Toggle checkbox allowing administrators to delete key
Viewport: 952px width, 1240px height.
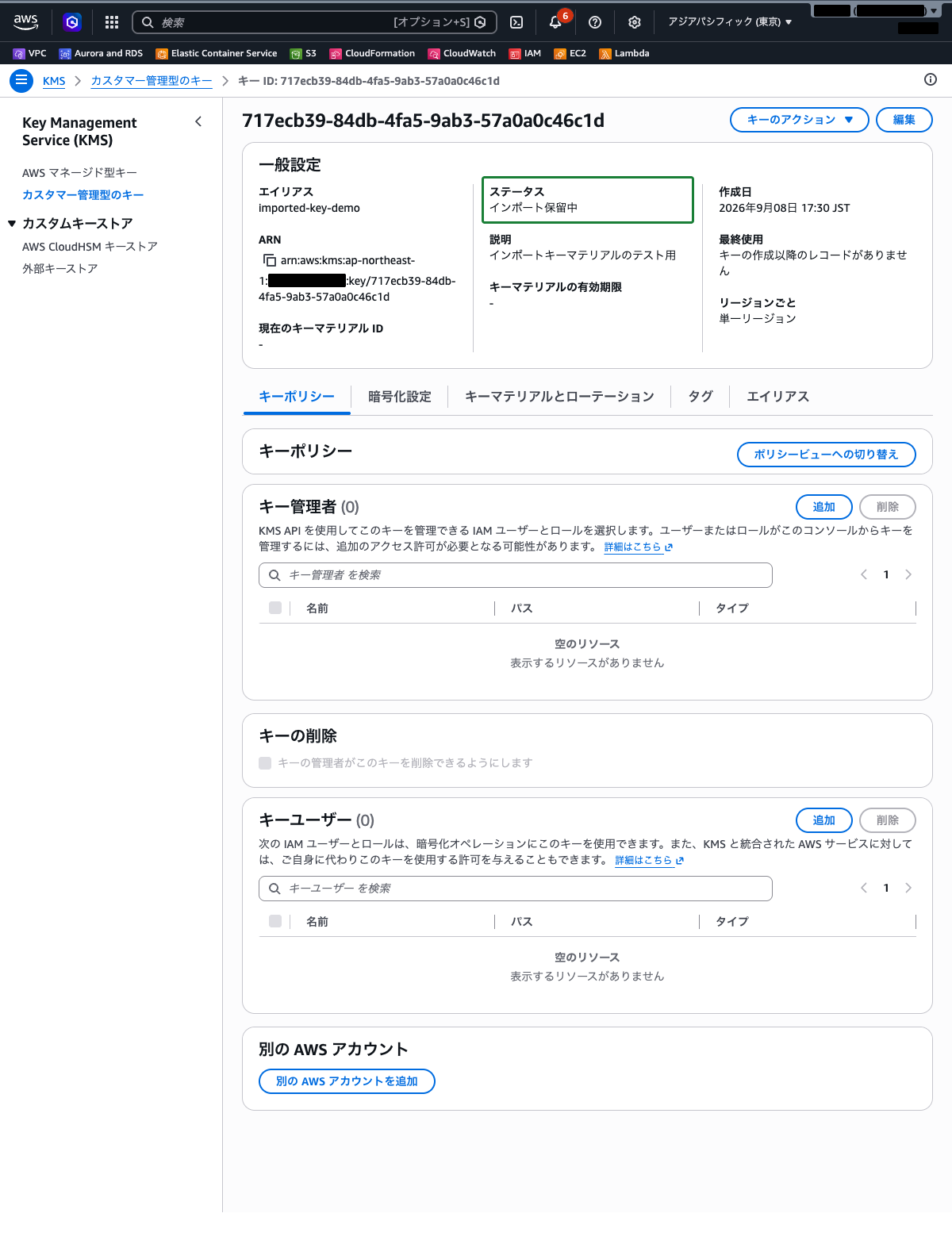tap(265, 763)
